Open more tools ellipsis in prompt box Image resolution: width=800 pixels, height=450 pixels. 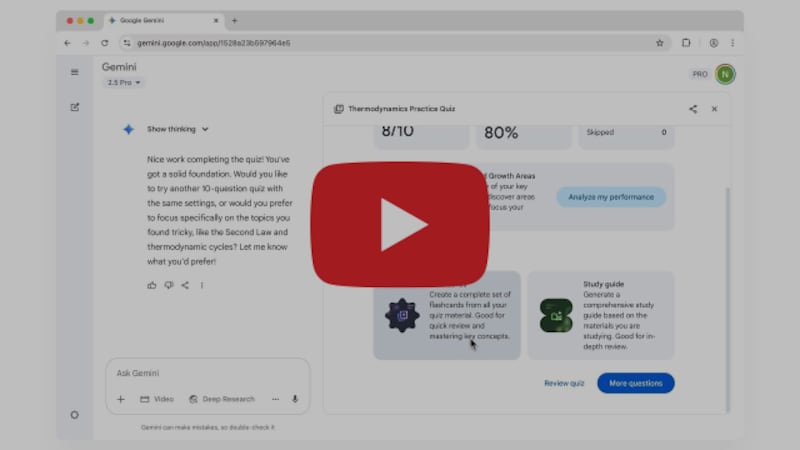pyautogui.click(x=276, y=399)
